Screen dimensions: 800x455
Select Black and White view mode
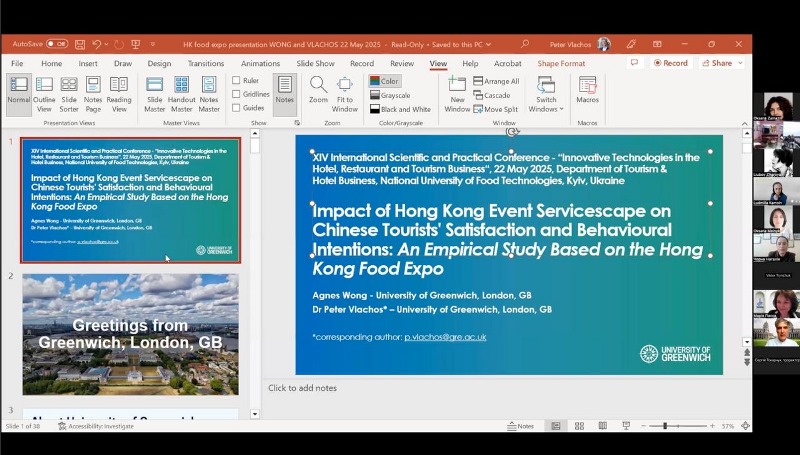pos(401,109)
